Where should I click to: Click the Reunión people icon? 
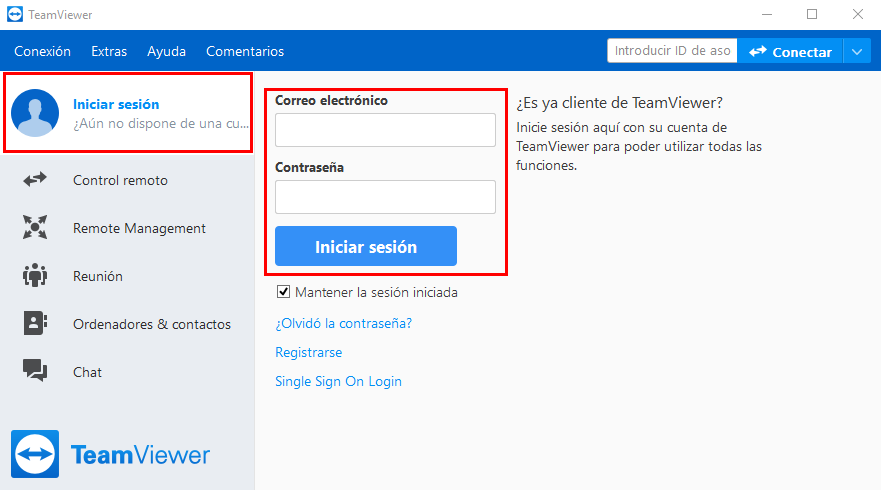tap(35, 275)
